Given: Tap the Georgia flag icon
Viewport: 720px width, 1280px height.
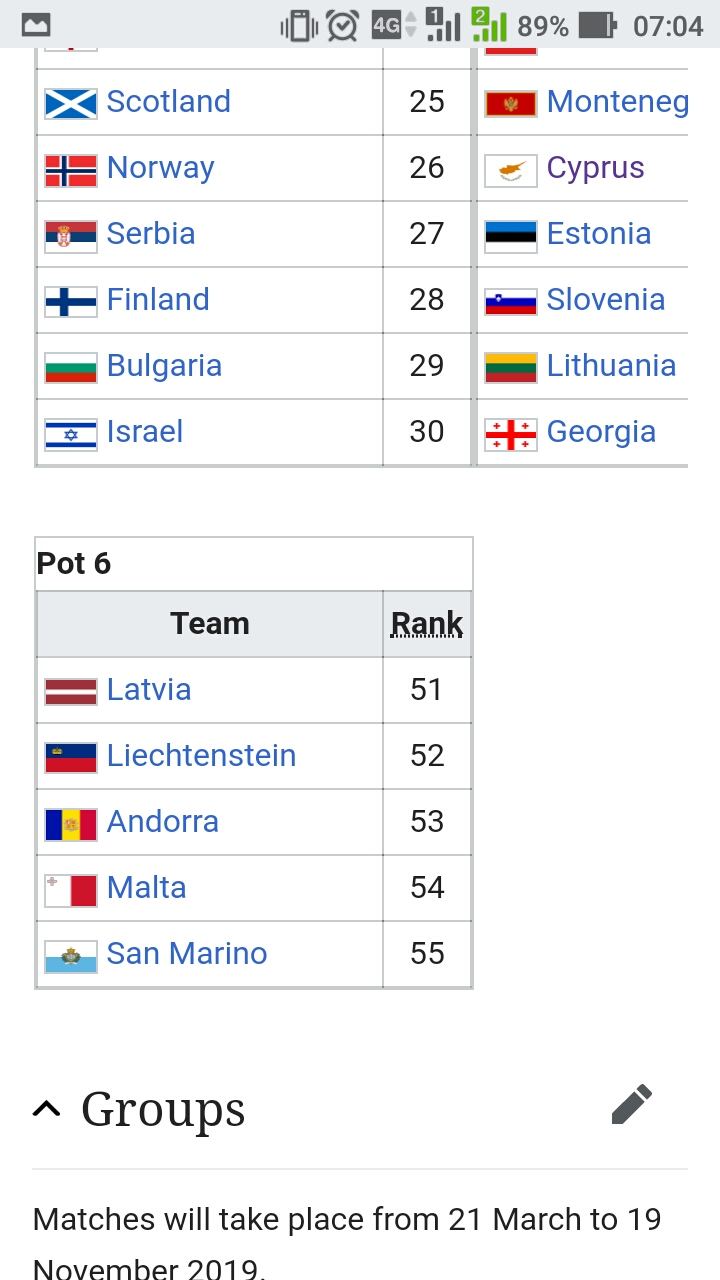Looking at the screenshot, I should pos(511,433).
